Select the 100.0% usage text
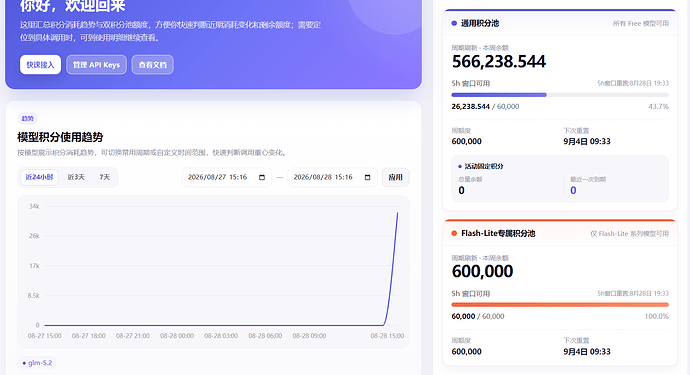 click(657, 316)
